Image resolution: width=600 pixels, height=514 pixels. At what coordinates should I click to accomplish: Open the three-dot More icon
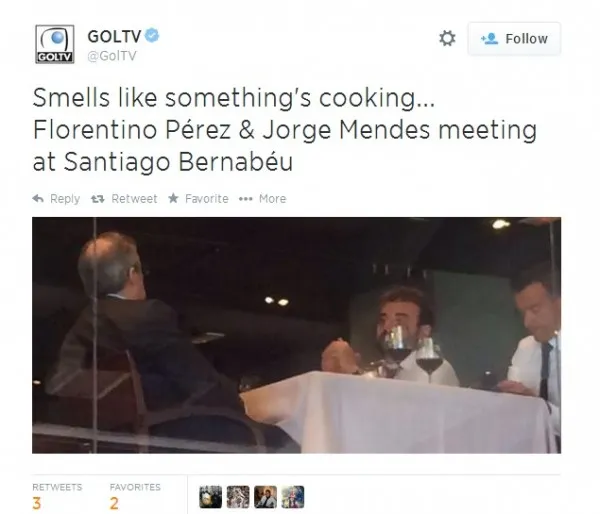245,199
